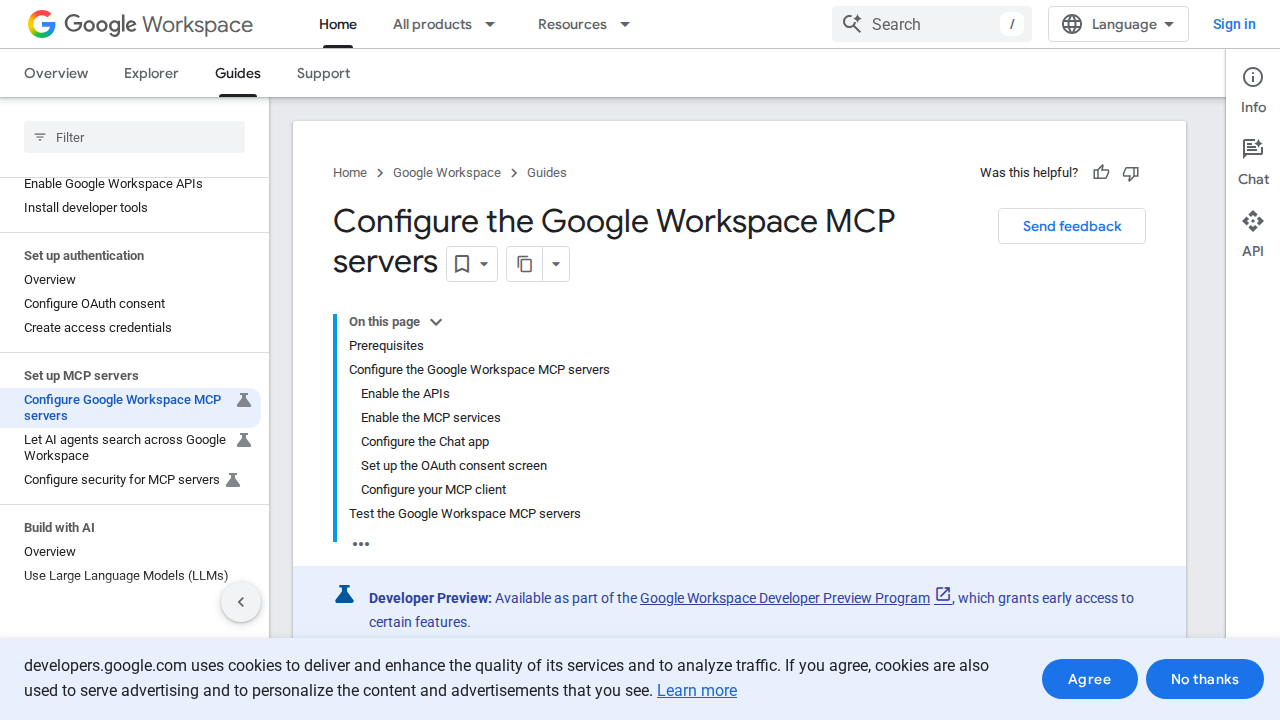Select the Guides tab

point(238,73)
